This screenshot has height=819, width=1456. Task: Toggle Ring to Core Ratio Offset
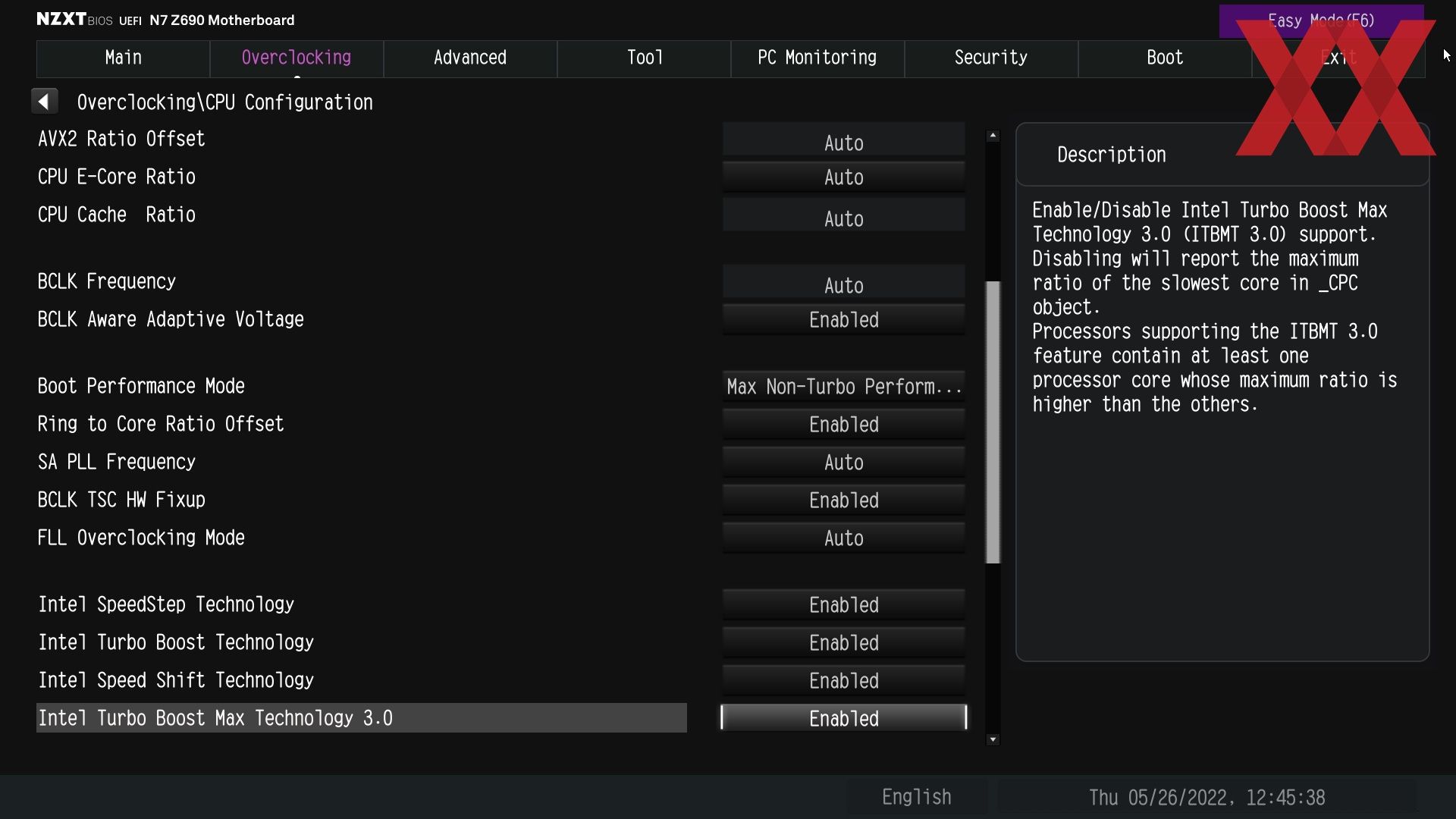844,425
